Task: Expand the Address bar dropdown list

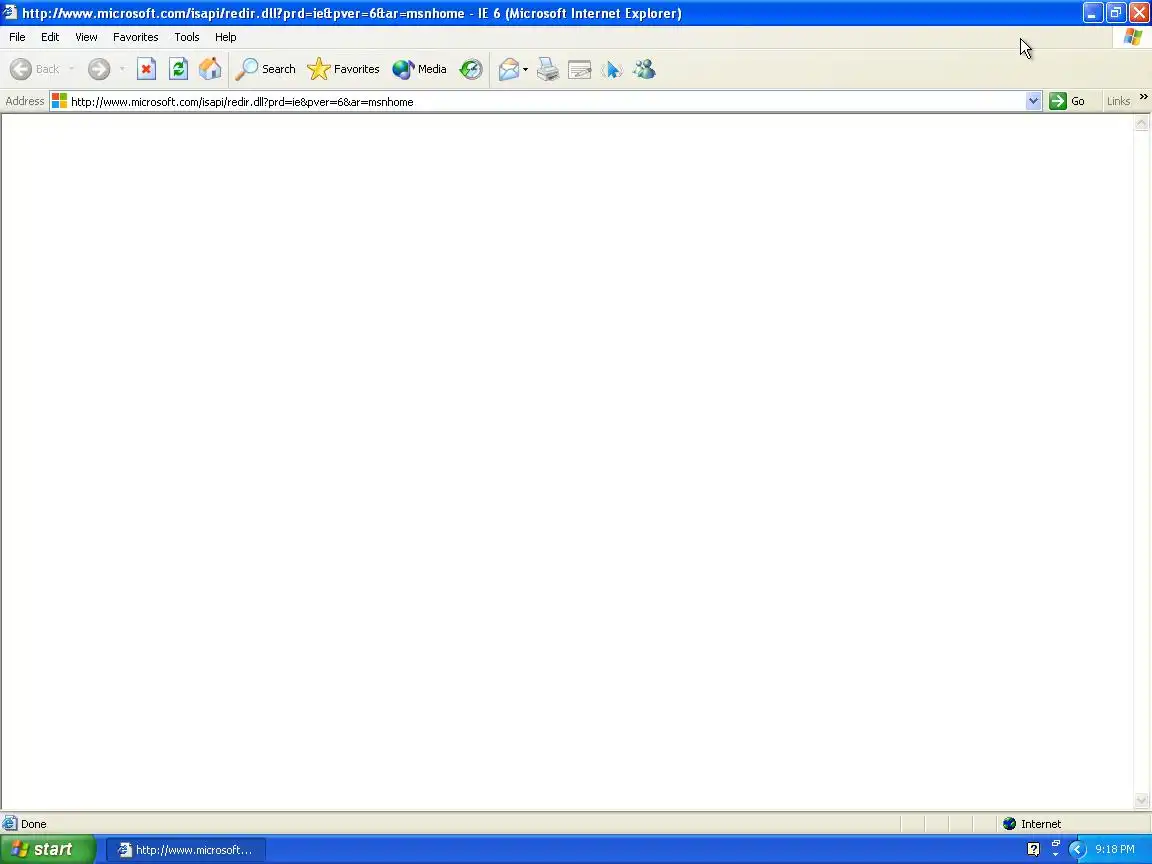Action: (x=1033, y=101)
